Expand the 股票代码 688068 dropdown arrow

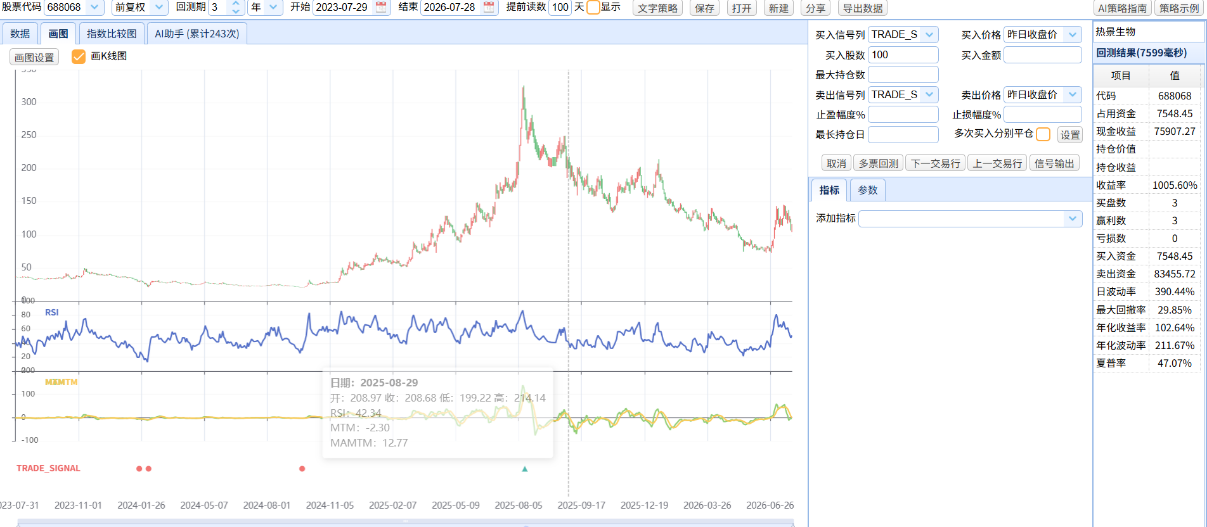[94, 7]
